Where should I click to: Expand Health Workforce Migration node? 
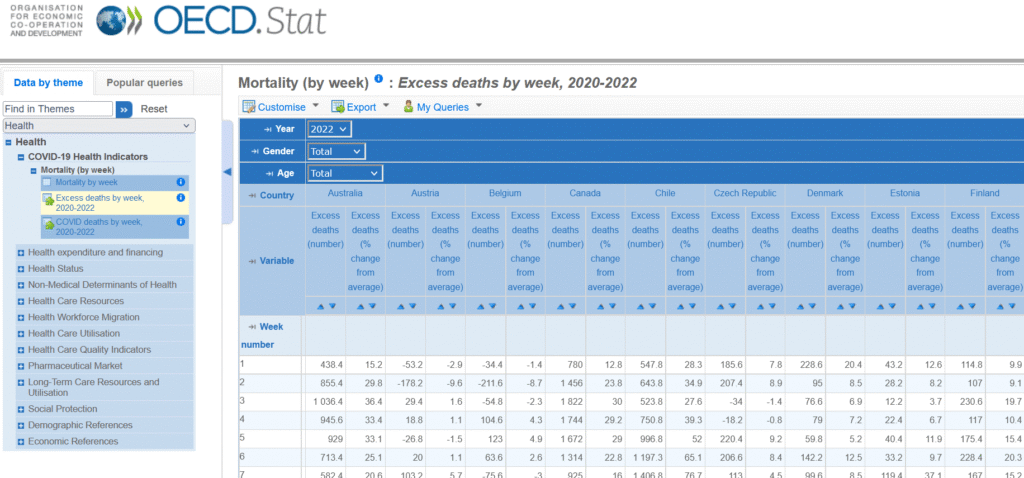tap(21, 318)
